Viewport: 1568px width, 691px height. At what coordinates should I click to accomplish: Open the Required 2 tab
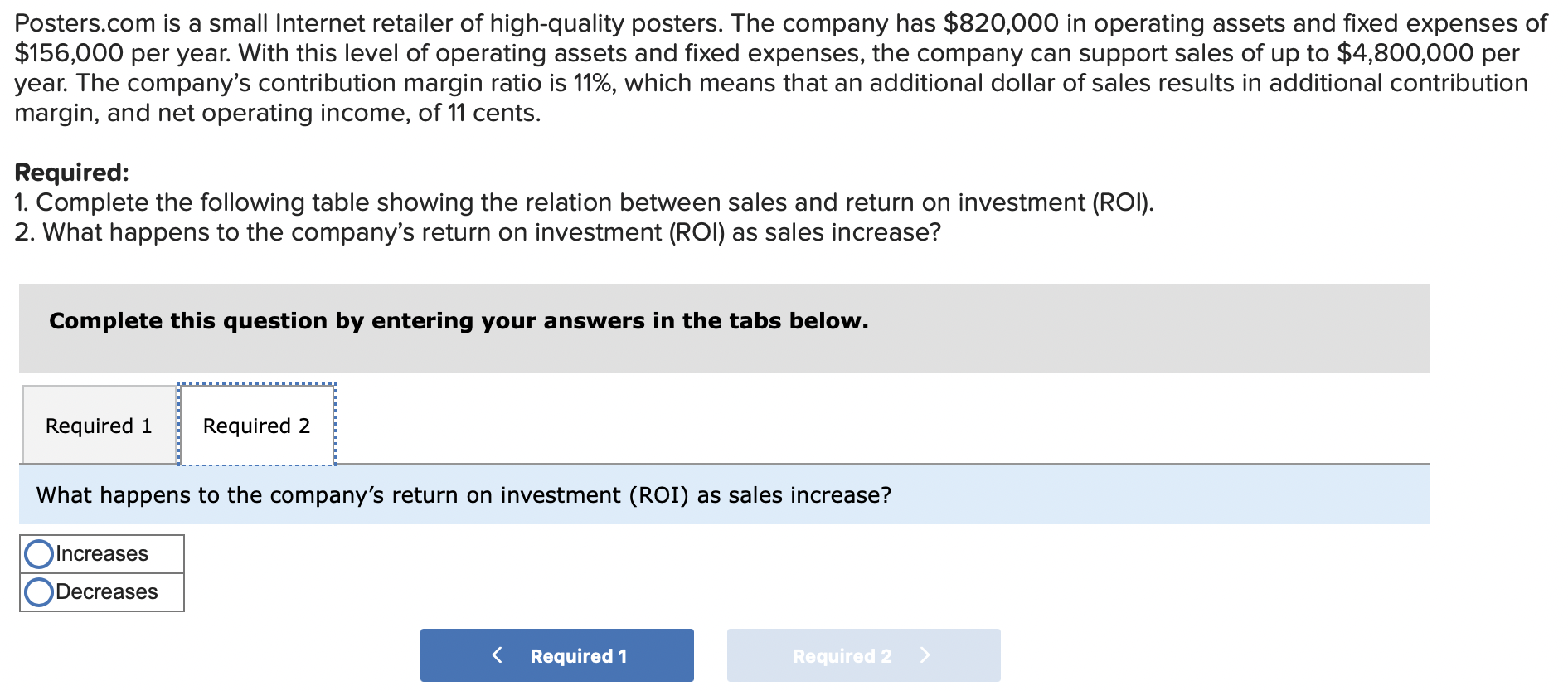(255, 425)
